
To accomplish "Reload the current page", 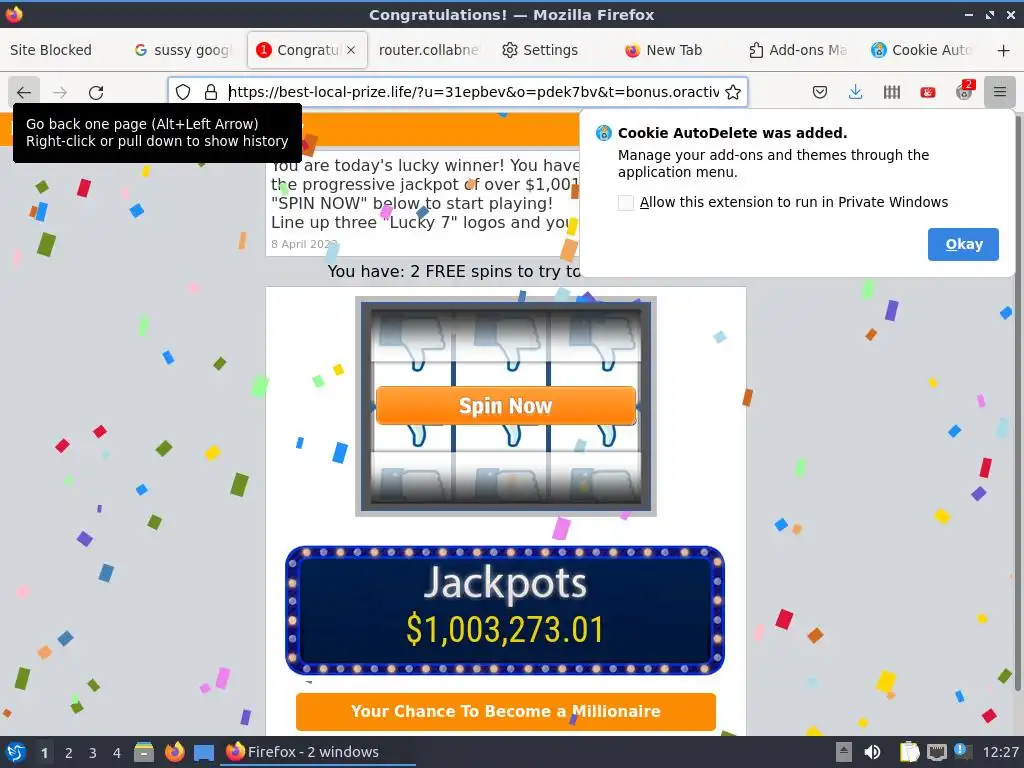I will (96, 92).
